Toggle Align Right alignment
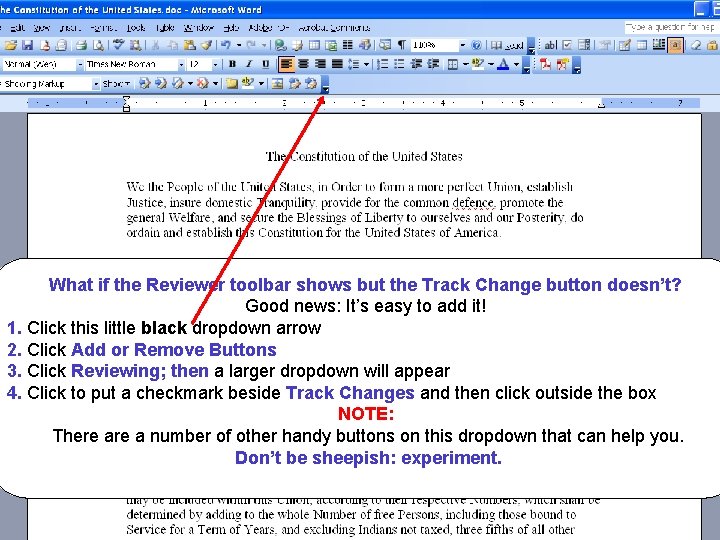Screen dimensions: 720x540 [320, 64]
